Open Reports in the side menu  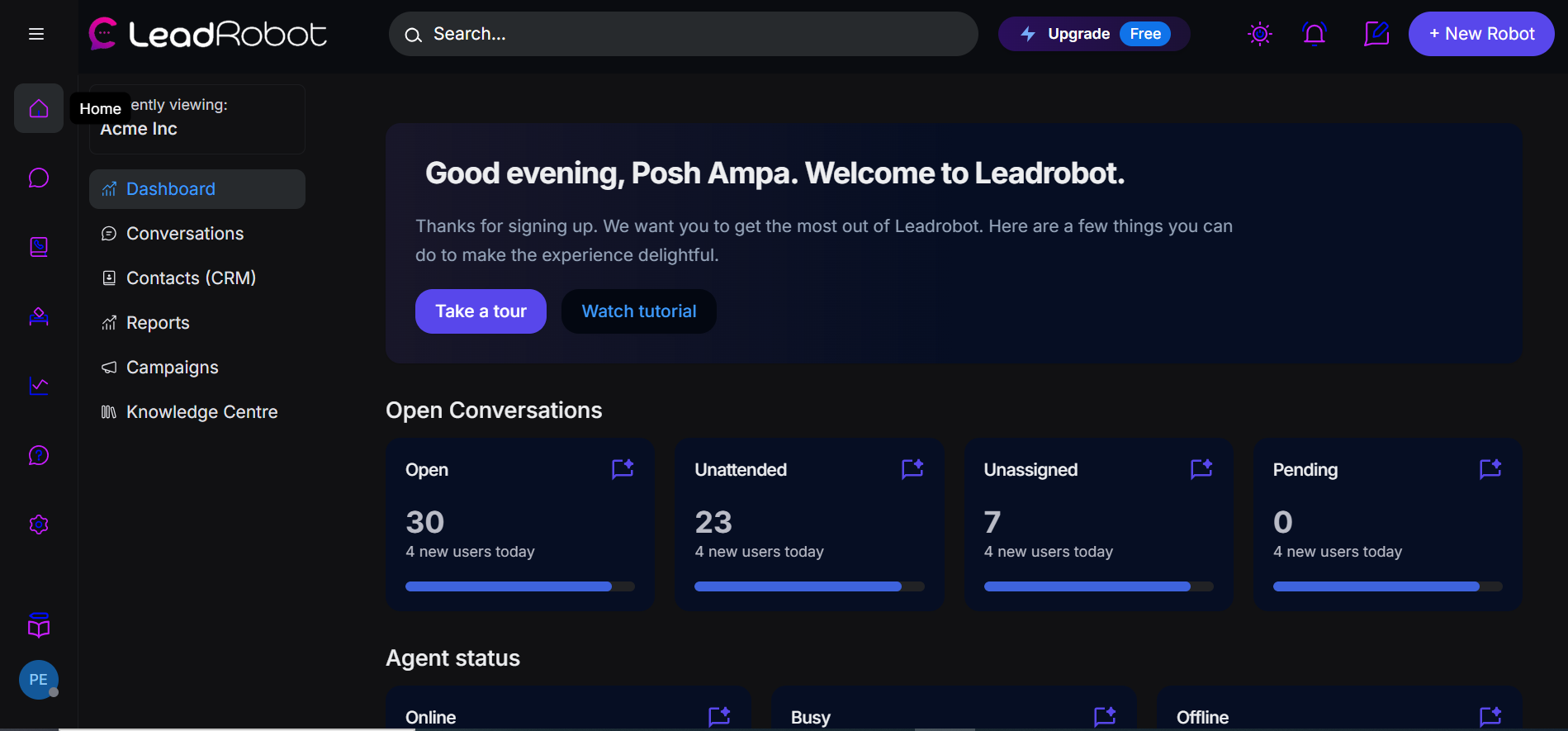point(197,323)
